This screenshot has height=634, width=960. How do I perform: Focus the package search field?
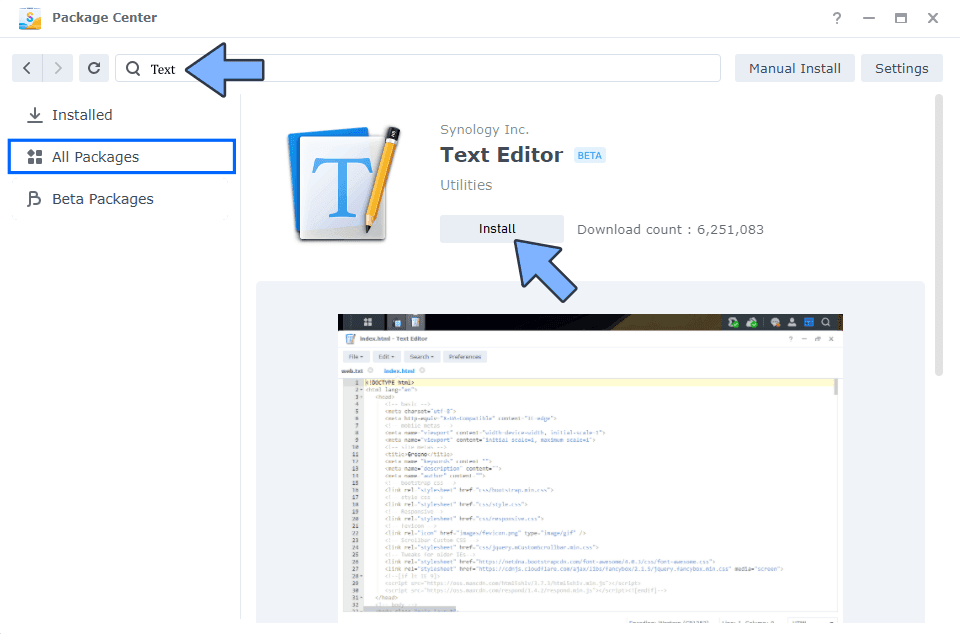(x=418, y=68)
